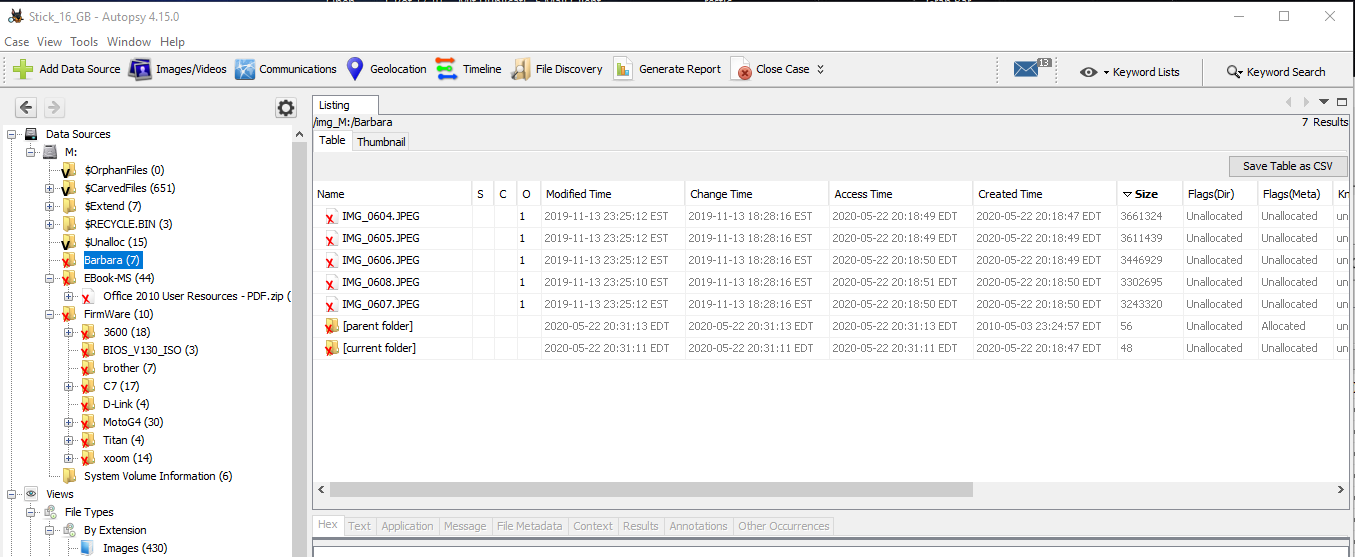
Task: Collapse the M: drive node
Action: (x=31, y=152)
